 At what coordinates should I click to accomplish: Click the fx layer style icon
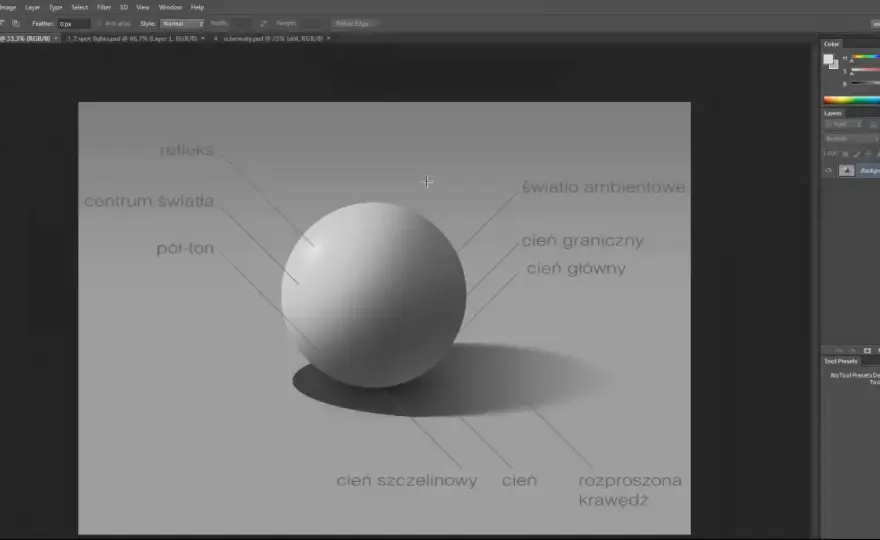point(855,350)
